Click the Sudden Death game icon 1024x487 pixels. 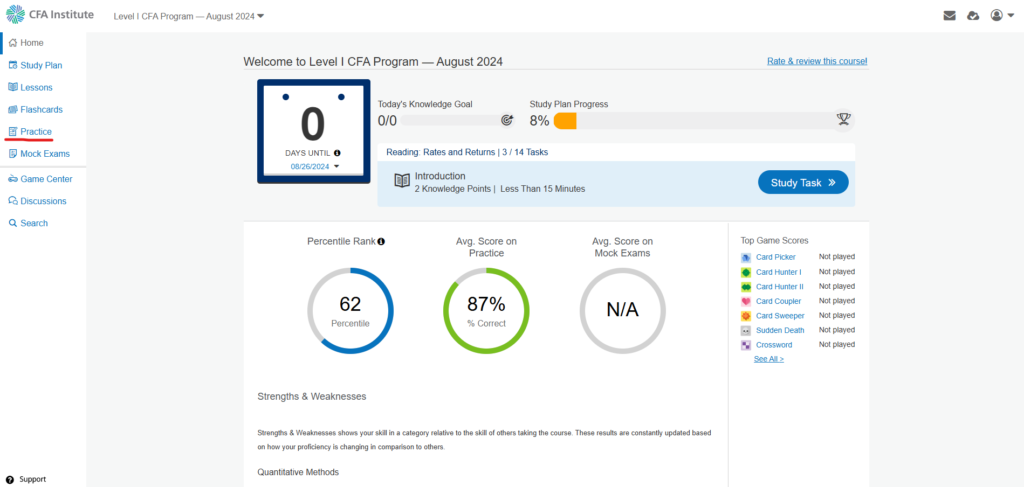746,330
